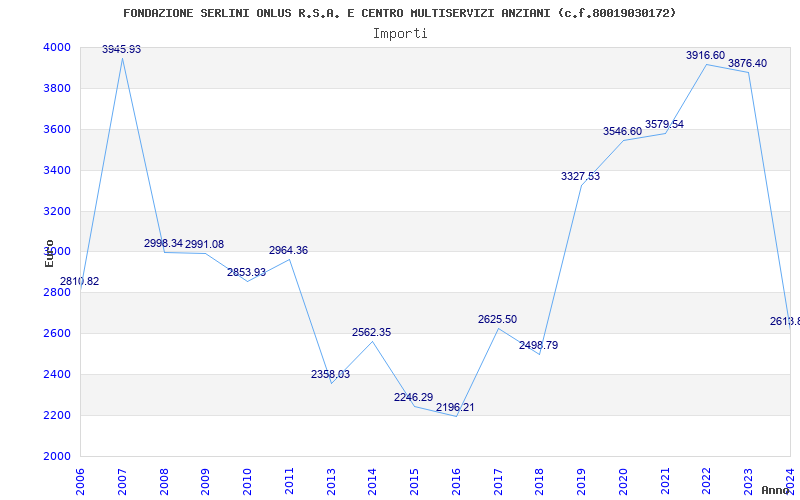Click the data label 2246.29
Viewport: 800px width, 500px height.
pos(413,397)
